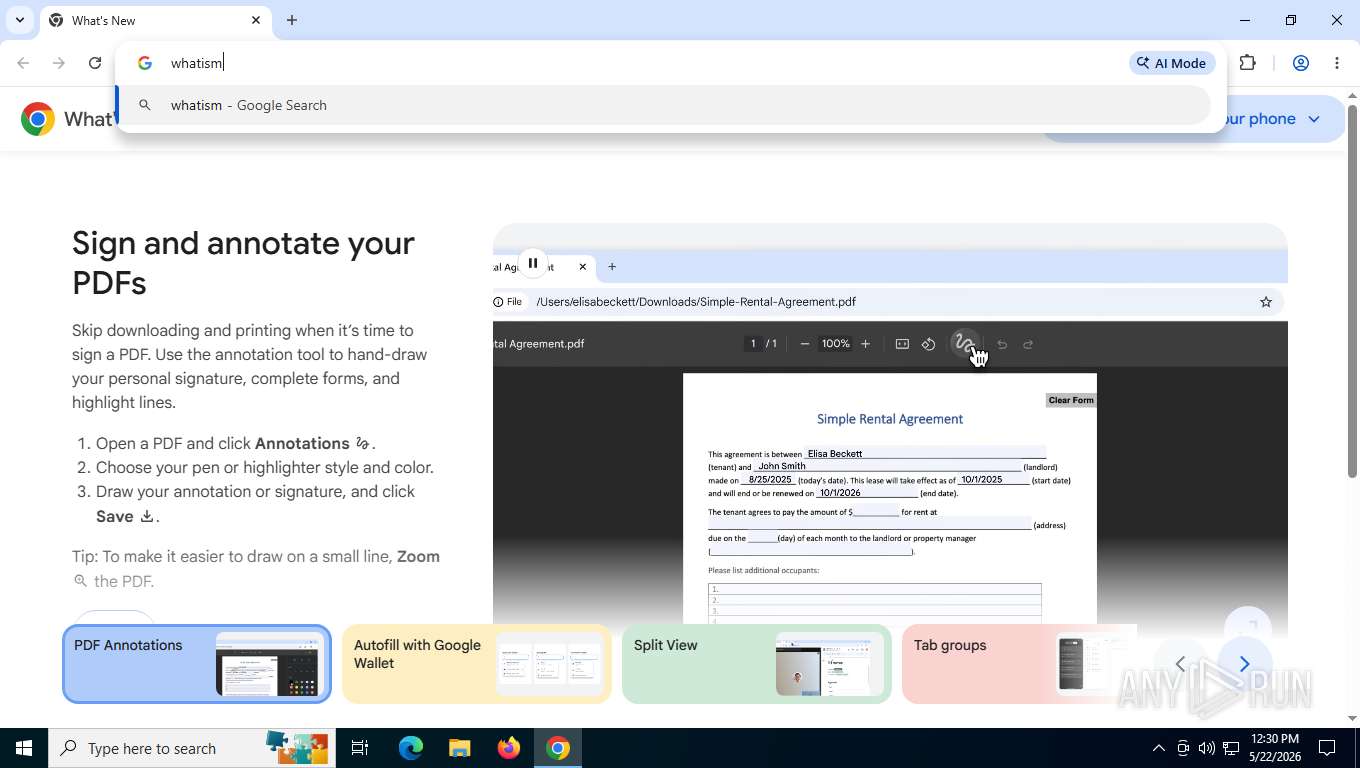The height and width of the screenshot is (768, 1360).
Task: Open the network icon in the tray
Action: (x=1230, y=748)
